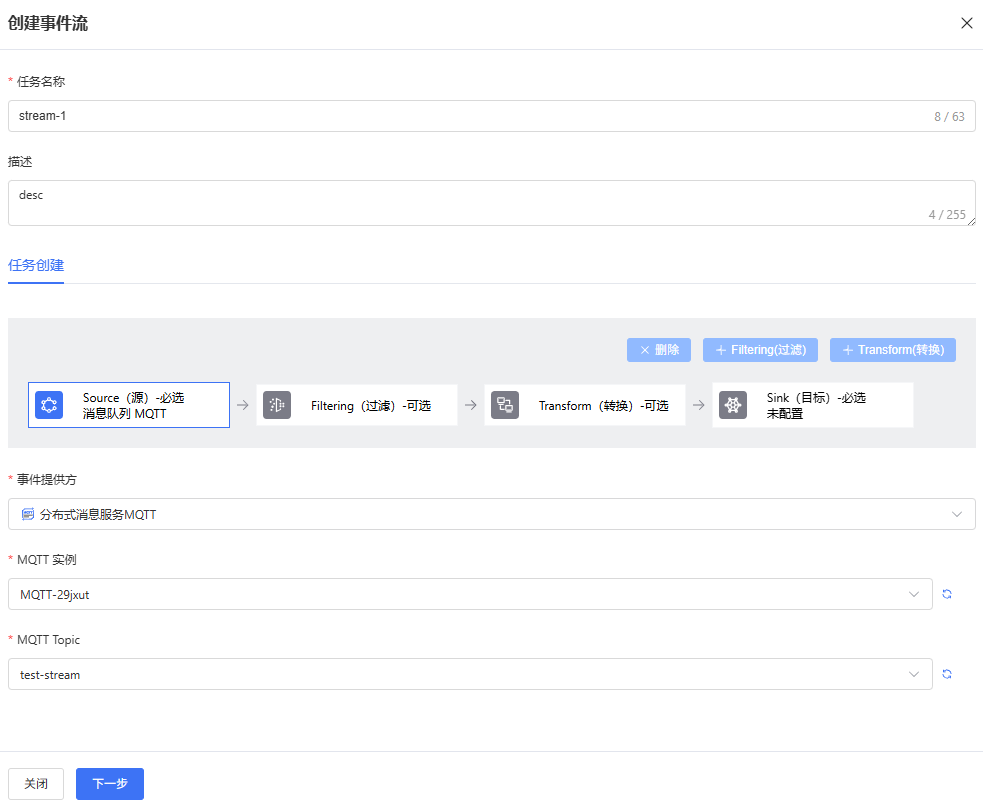
Task: Click the arrow between Filtering and Transform
Action: [x=471, y=405]
